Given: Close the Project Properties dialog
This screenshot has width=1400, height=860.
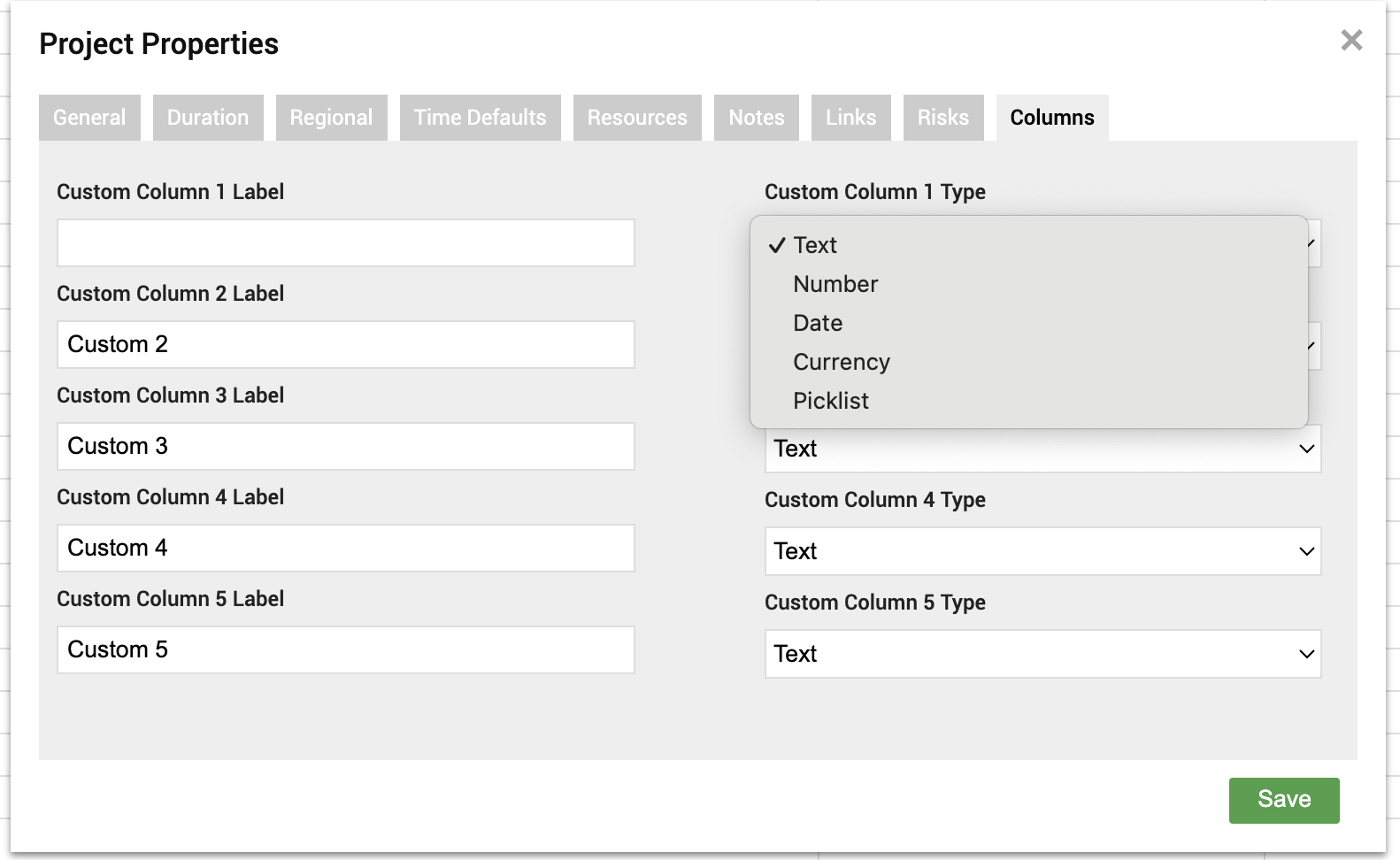Looking at the screenshot, I should click(x=1351, y=40).
